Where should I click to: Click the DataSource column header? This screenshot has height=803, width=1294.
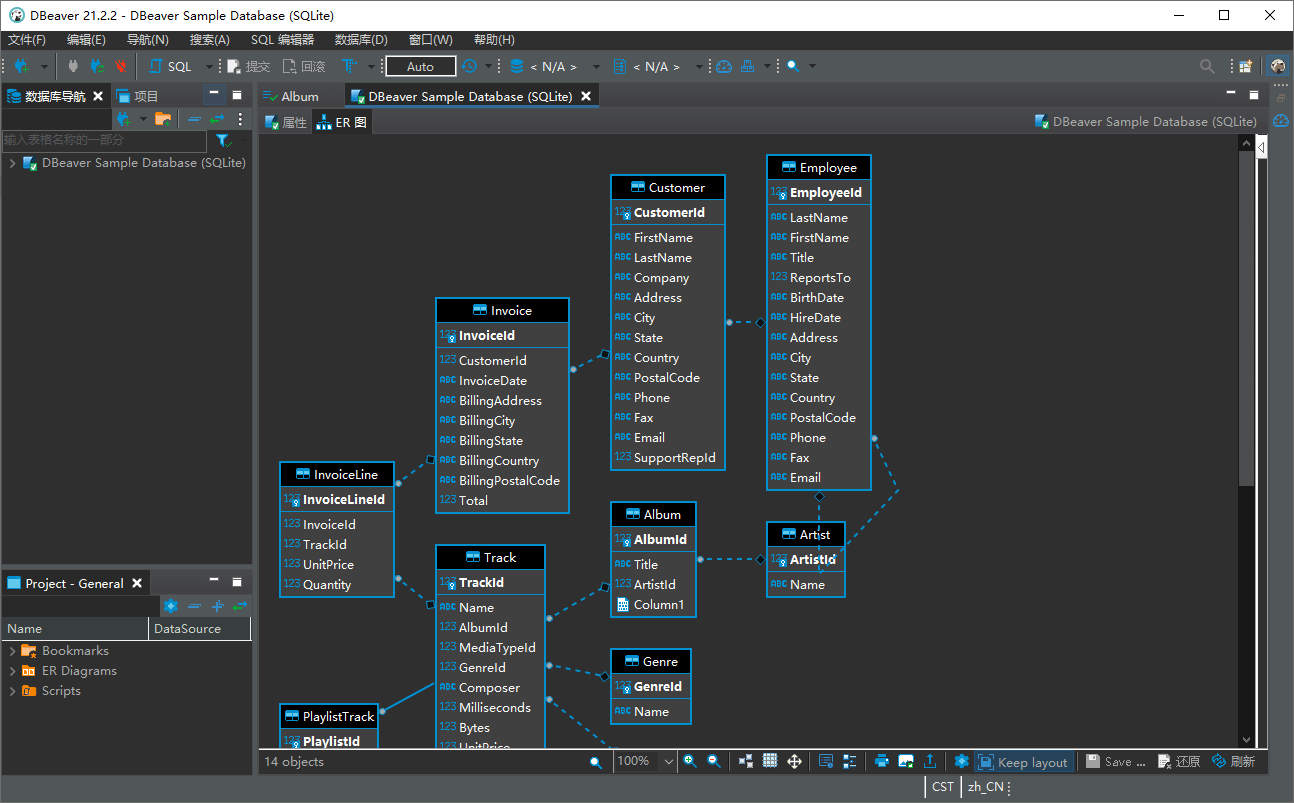point(200,629)
